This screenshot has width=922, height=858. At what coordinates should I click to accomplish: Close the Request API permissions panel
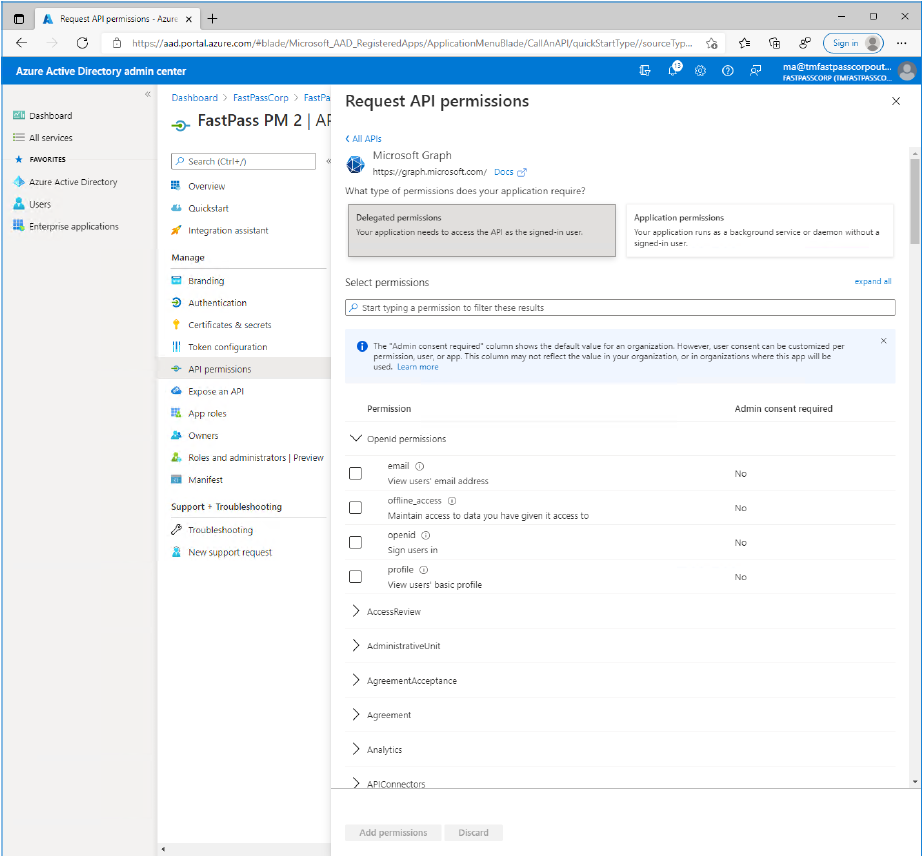(895, 101)
